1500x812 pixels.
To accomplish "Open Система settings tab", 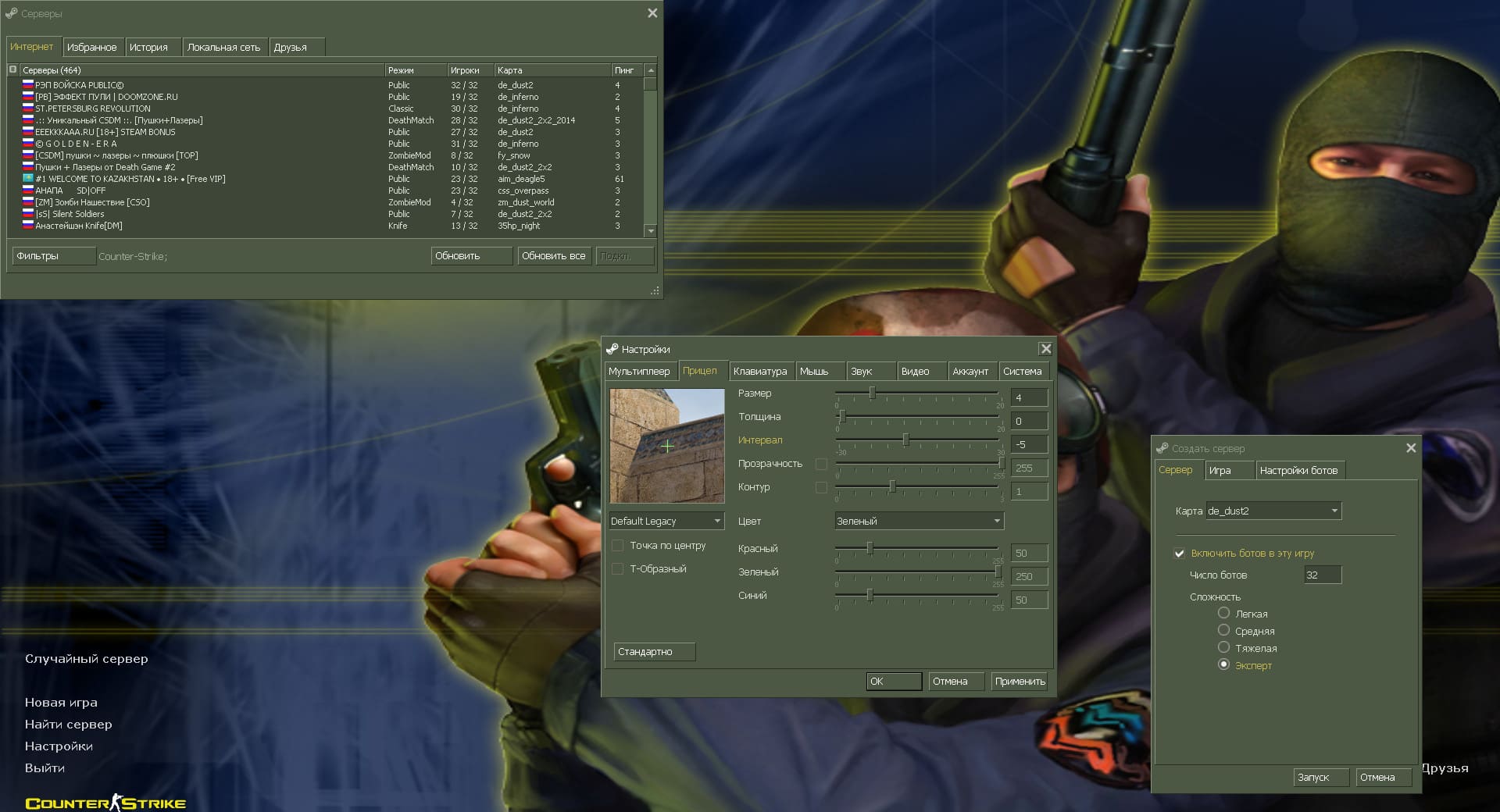I will [x=1023, y=372].
